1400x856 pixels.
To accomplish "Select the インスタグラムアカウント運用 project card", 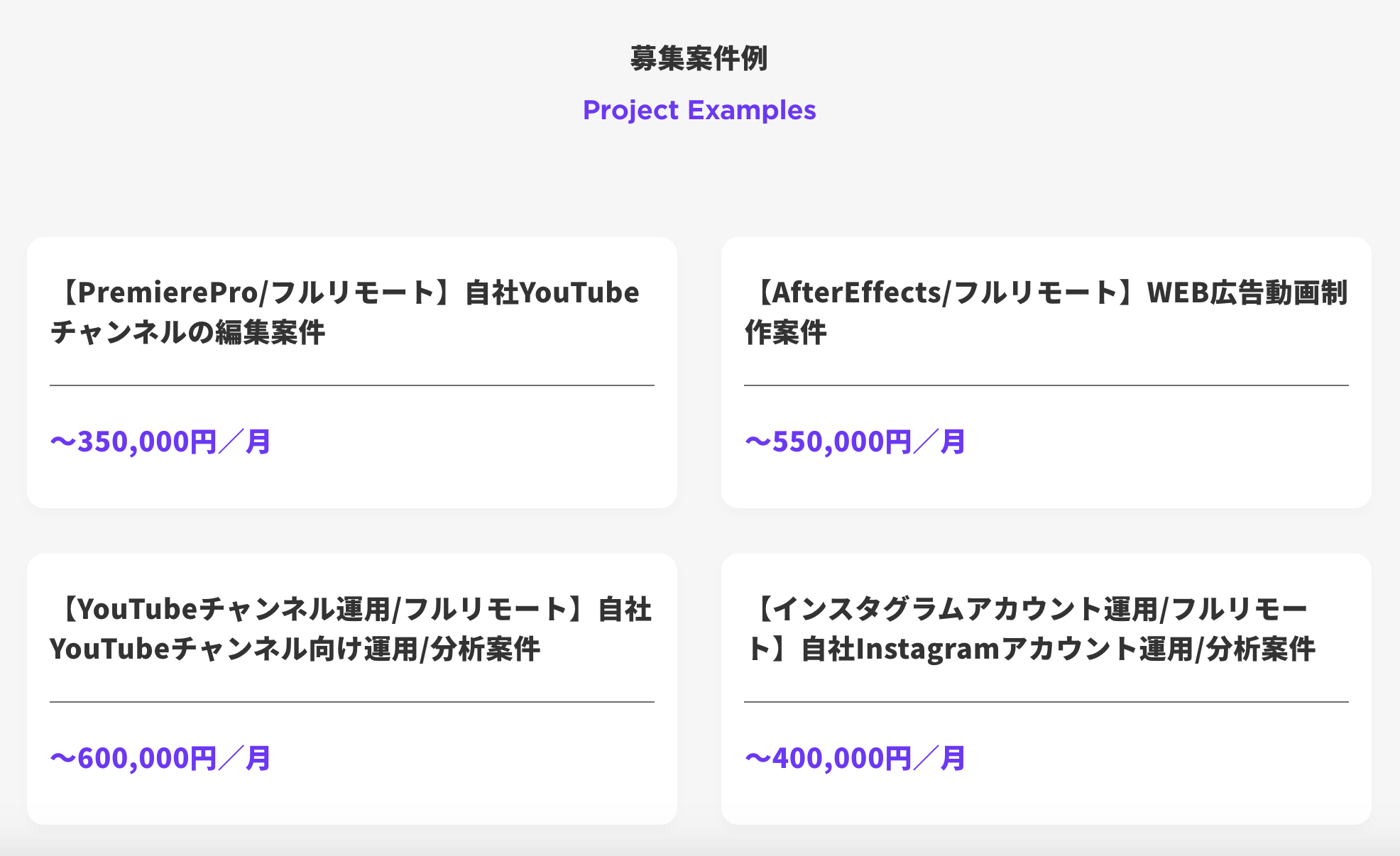I will click(x=1046, y=689).
